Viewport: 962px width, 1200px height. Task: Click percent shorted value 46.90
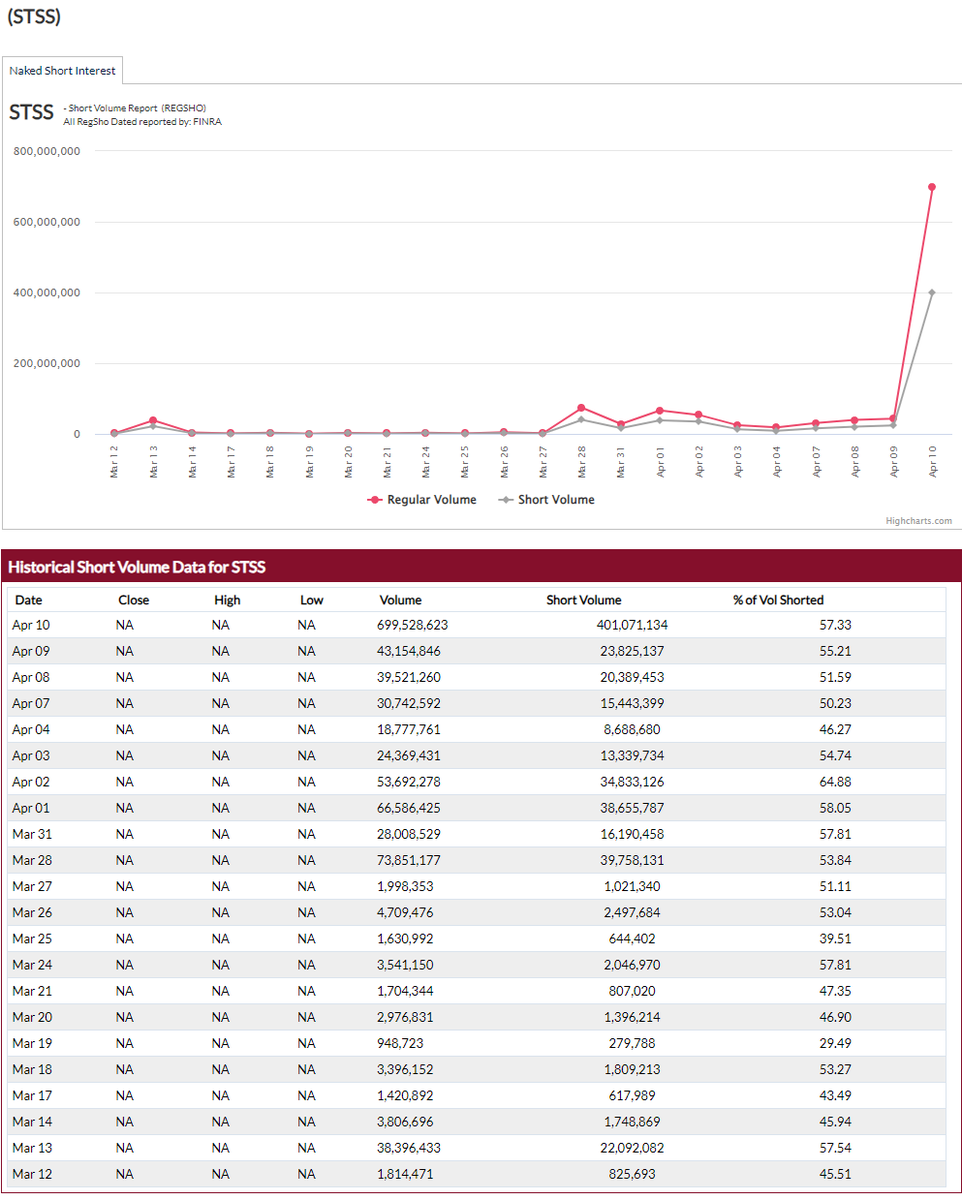[836, 1016]
